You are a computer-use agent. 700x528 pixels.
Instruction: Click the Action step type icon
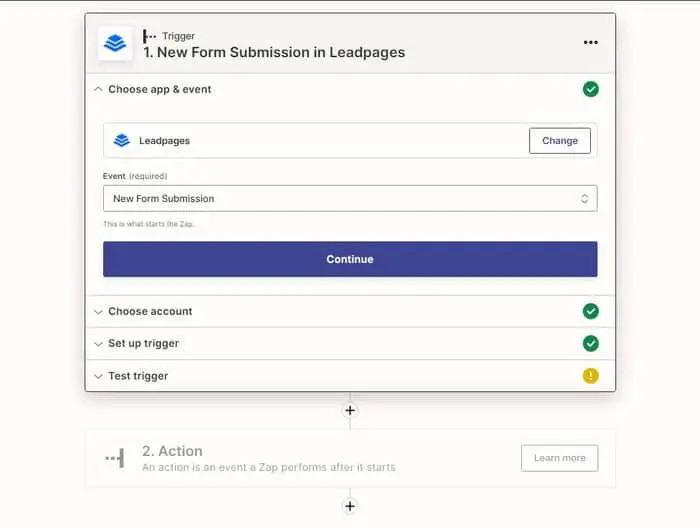(115, 458)
